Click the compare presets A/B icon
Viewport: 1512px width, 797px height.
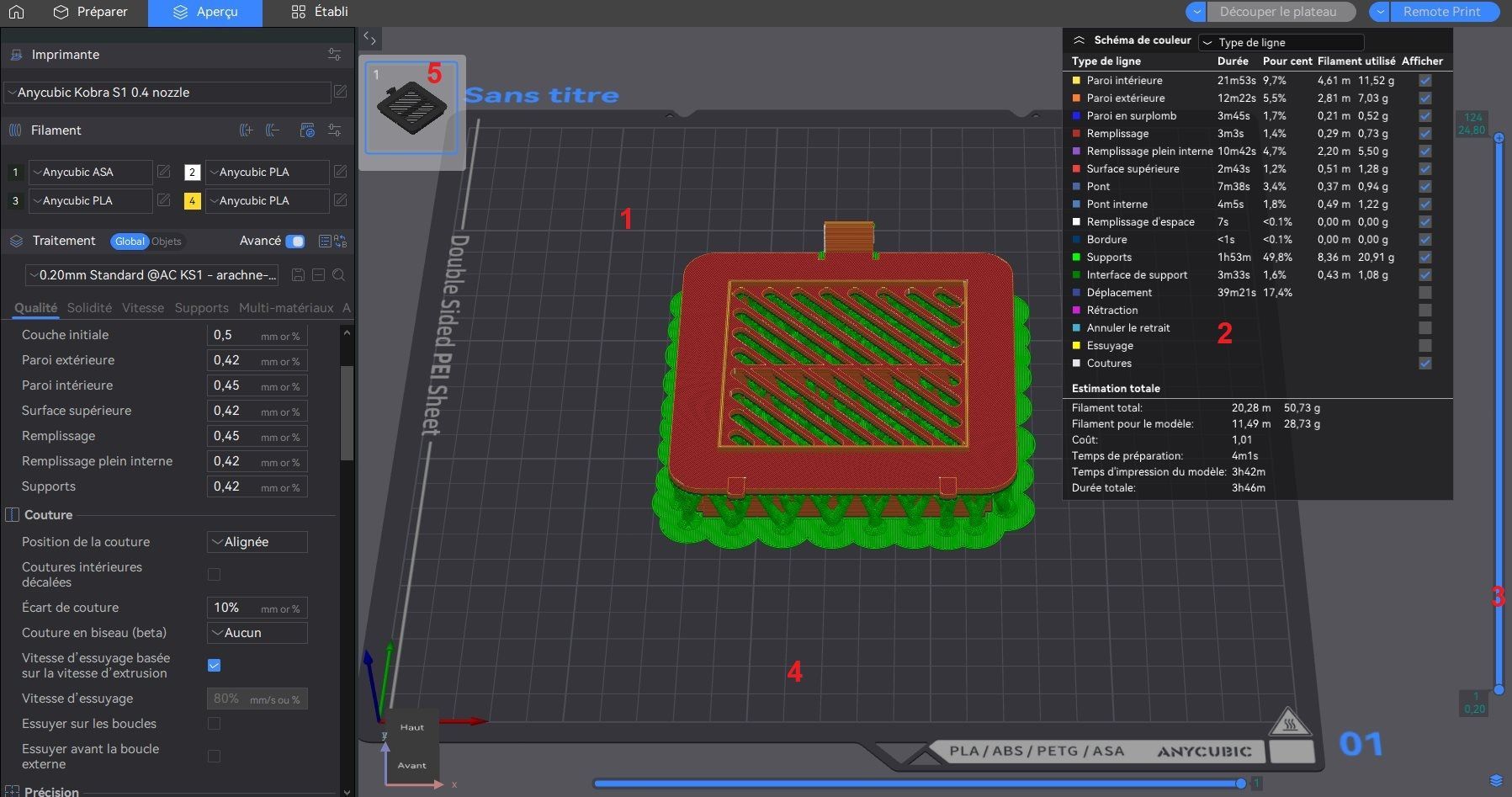coord(341,242)
